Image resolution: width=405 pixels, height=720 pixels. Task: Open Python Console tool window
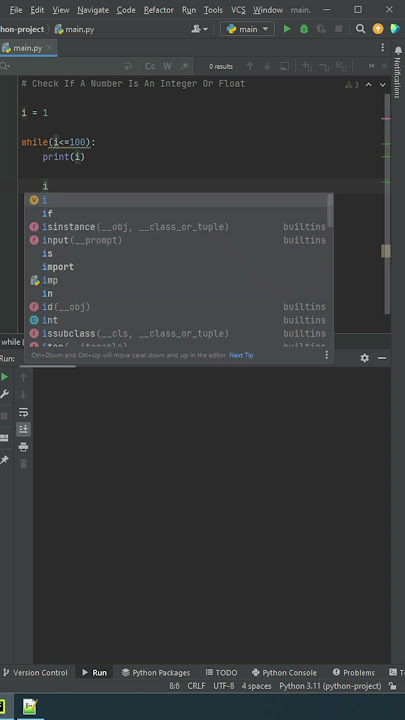(284, 673)
